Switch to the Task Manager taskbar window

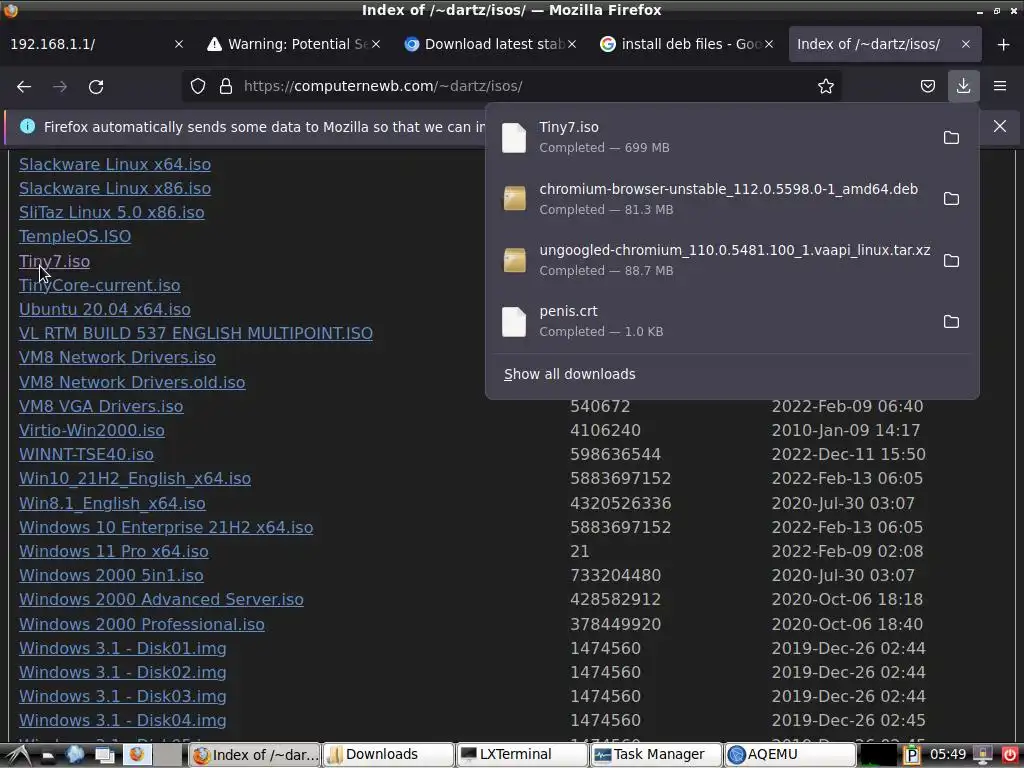656,755
